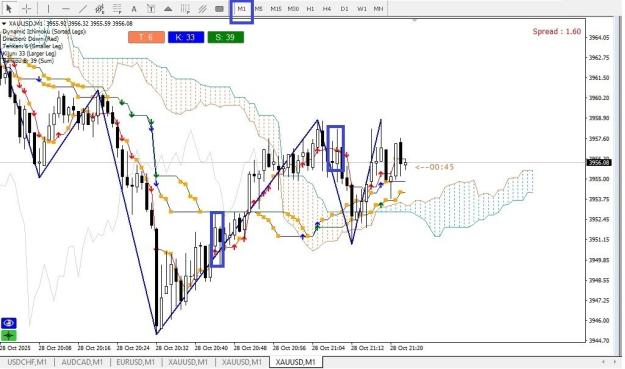Pick the equidistant channel tool
Screen dimensions: 625x369
pyautogui.click(x=100, y=8)
